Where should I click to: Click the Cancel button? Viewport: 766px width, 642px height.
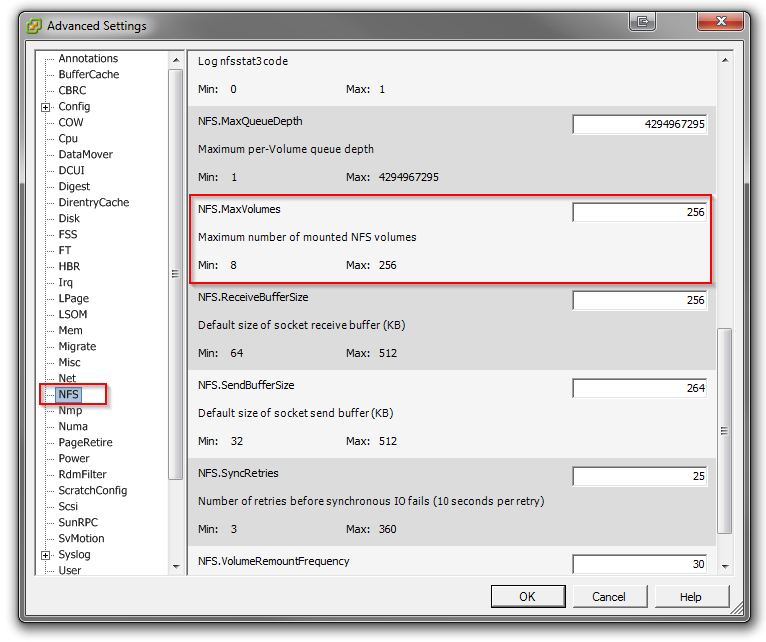[x=609, y=597]
